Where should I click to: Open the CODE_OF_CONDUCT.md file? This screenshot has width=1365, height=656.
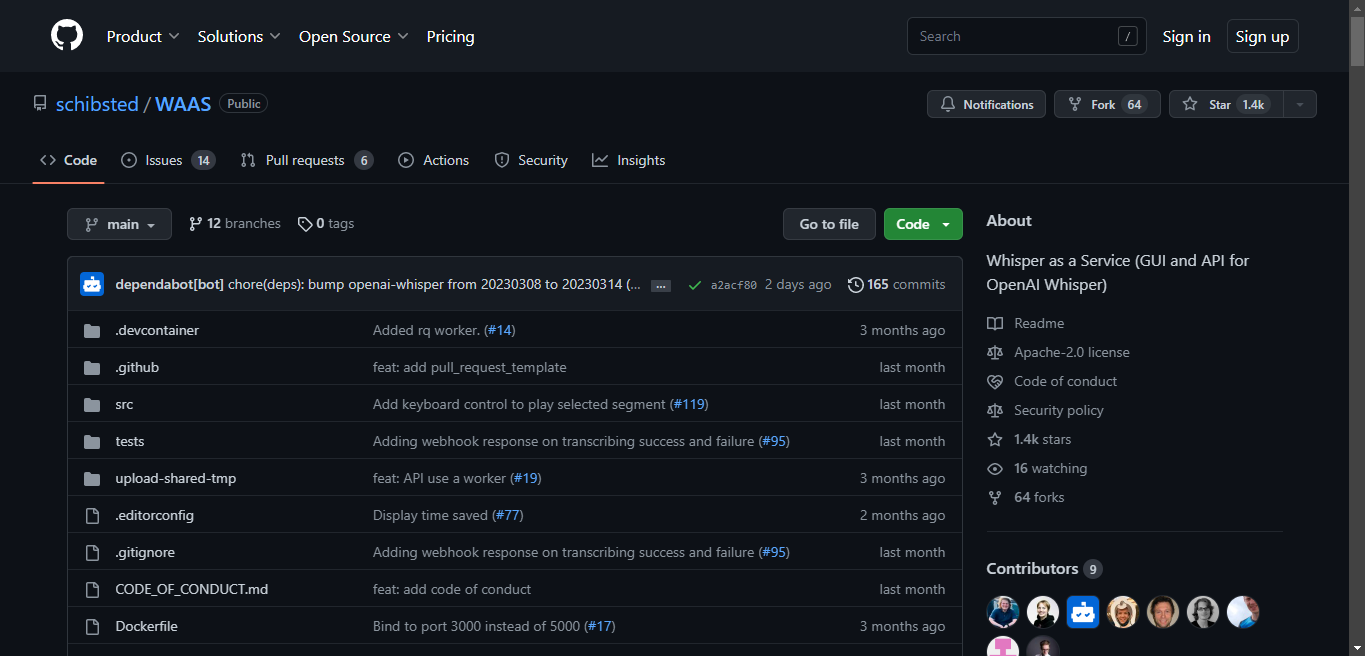pos(192,589)
